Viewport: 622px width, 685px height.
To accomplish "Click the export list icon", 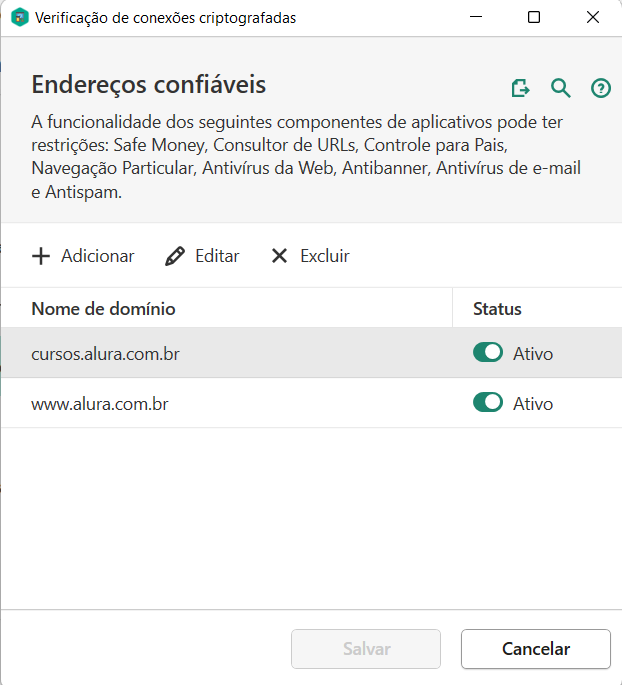I will [520, 88].
